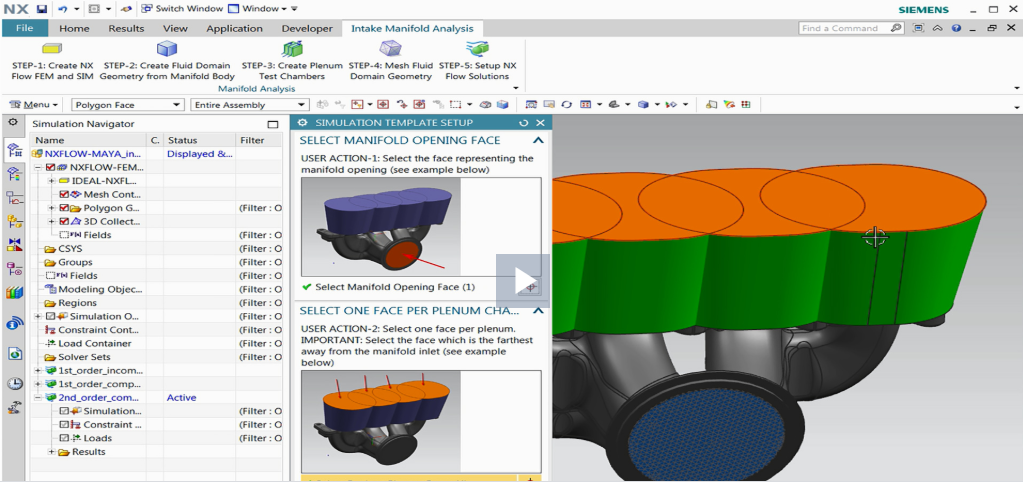1023x482 pixels.
Task: Toggle 3D Collect... checkbox
Action: point(64,222)
